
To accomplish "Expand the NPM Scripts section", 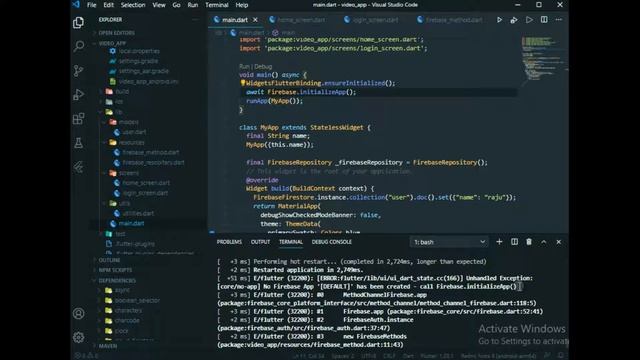I will (115, 270).
